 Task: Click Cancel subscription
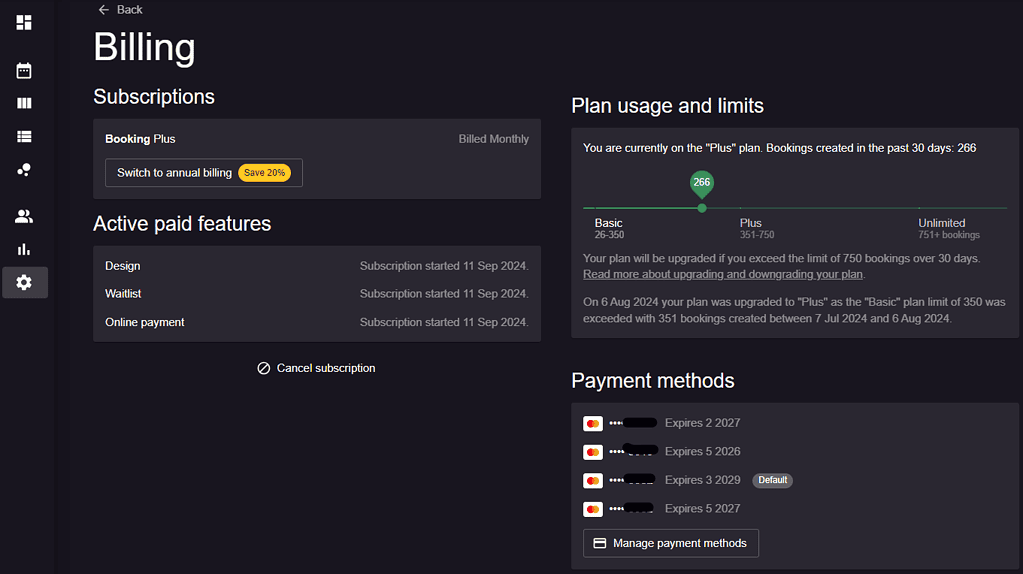316,368
